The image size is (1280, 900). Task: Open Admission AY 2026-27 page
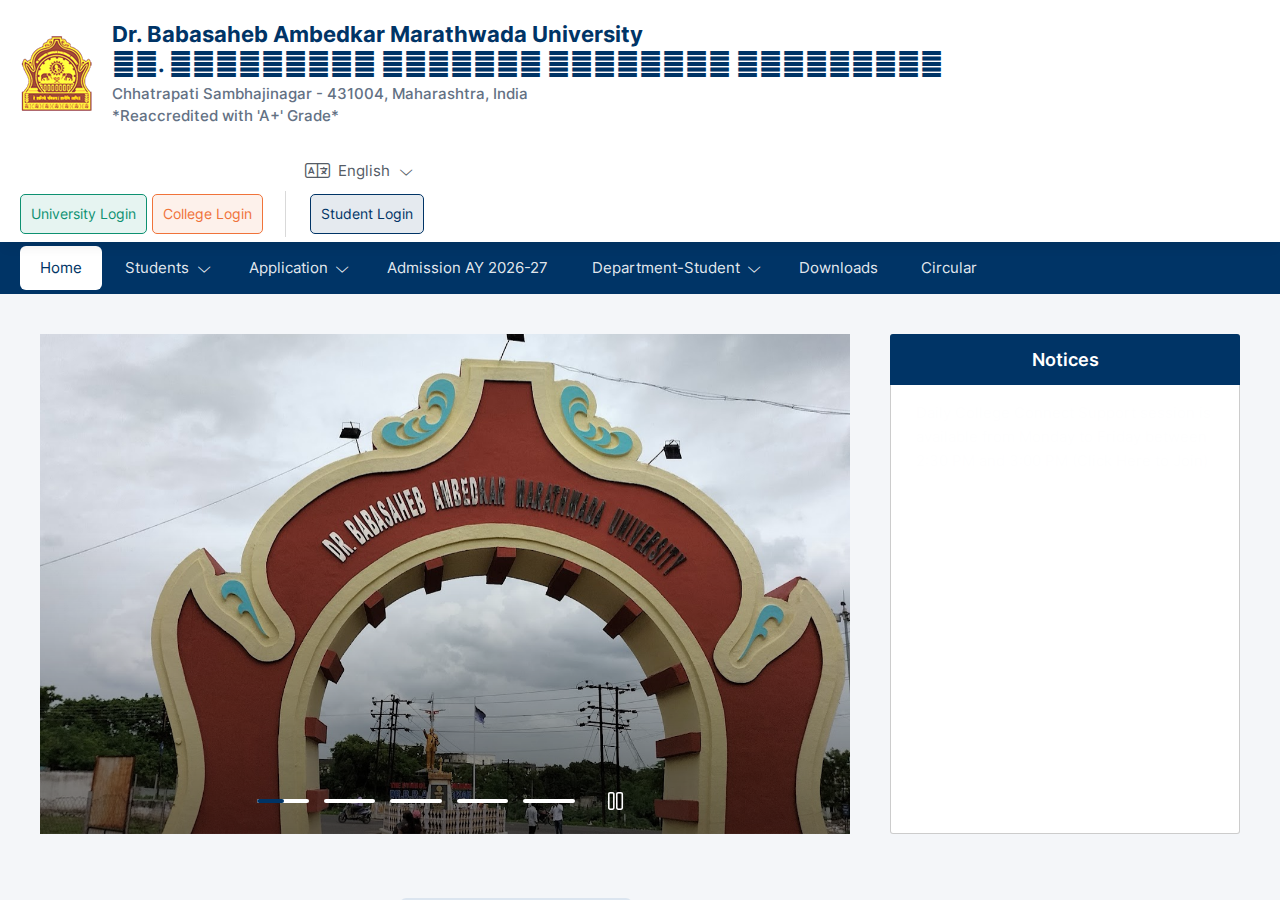coord(467,268)
